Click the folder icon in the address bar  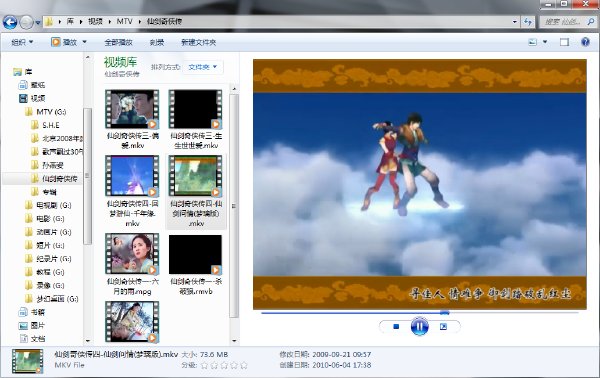[49, 21]
